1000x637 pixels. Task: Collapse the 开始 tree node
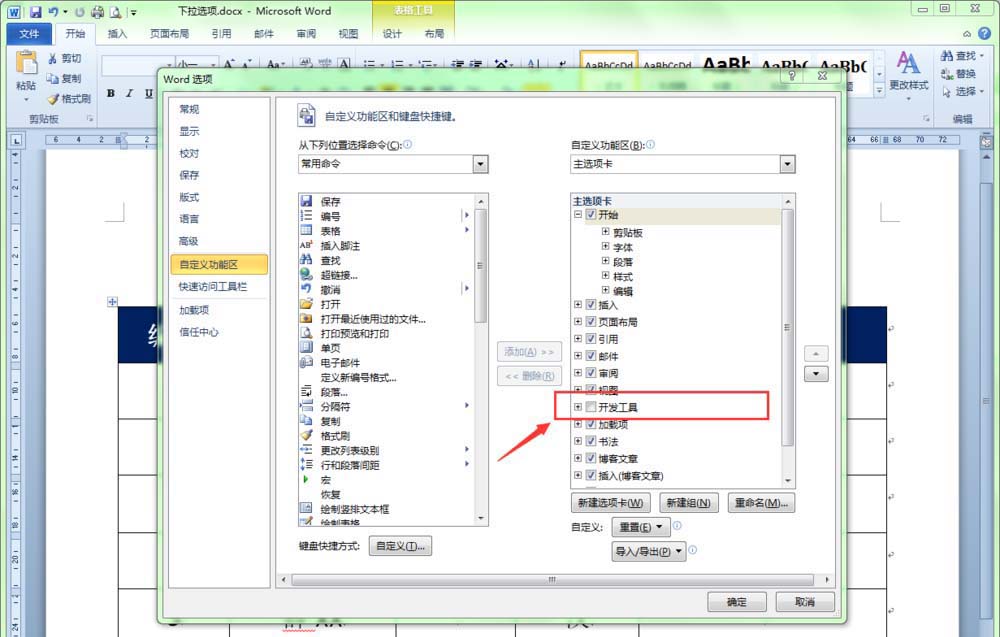578,214
